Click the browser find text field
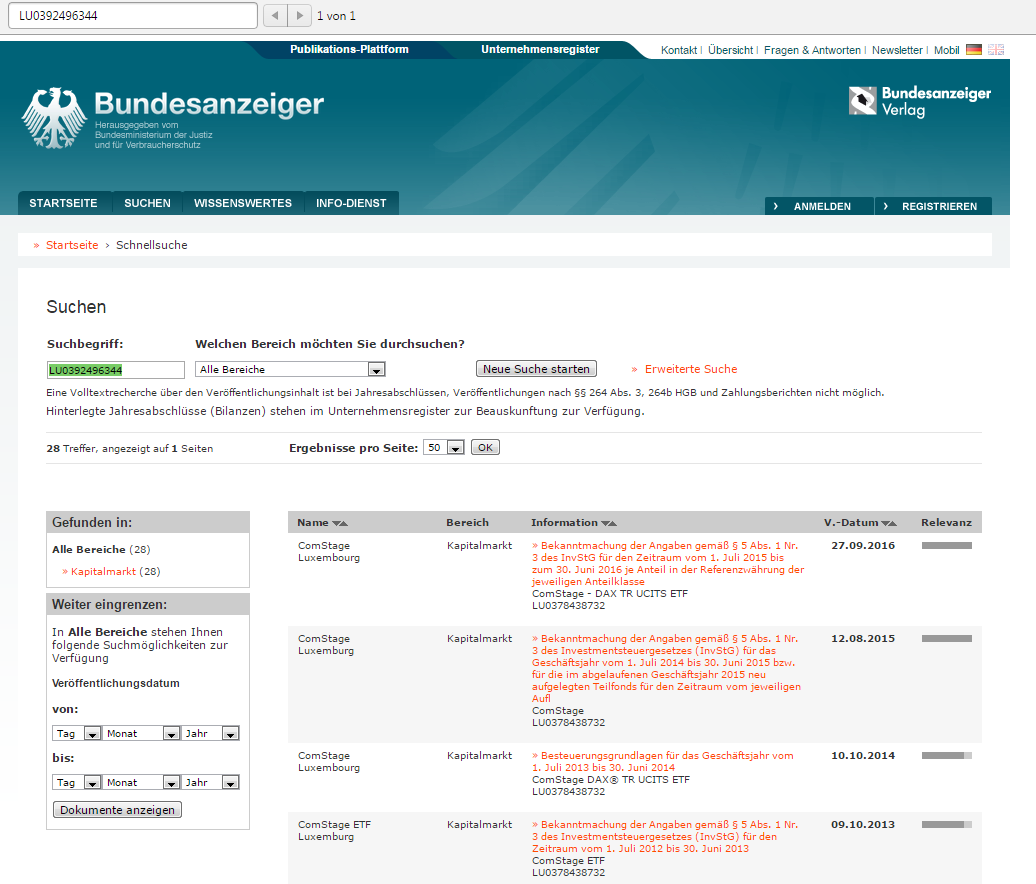 pyautogui.click(x=133, y=16)
